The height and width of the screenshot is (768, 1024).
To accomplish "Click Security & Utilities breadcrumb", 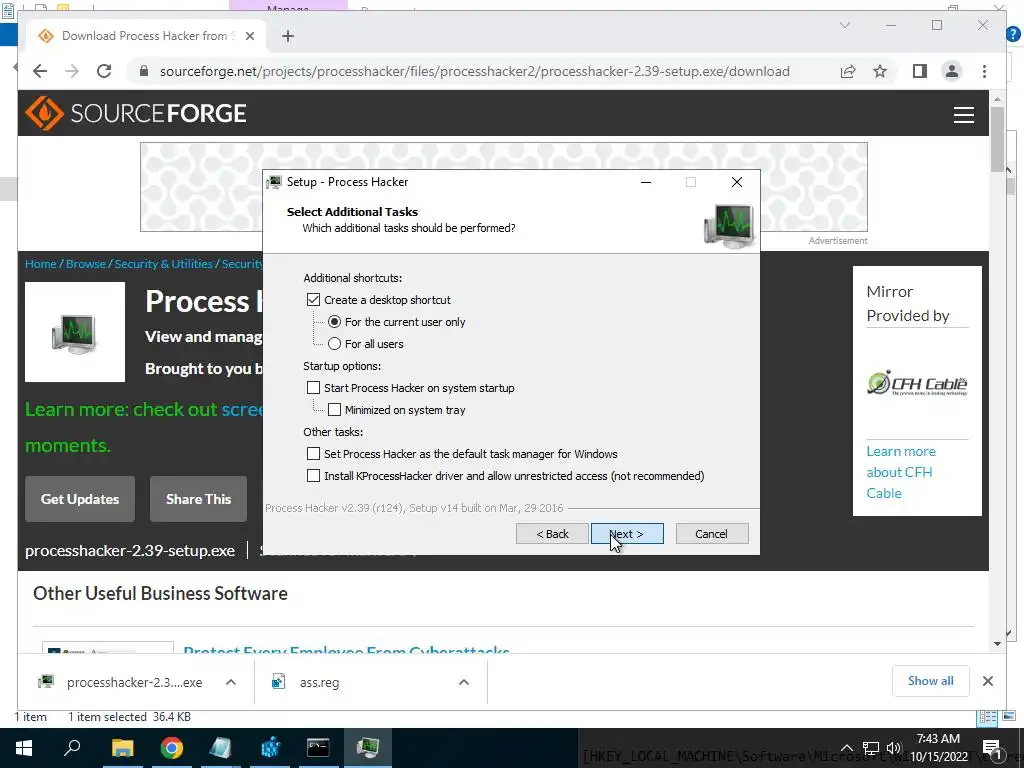I will click(163, 264).
